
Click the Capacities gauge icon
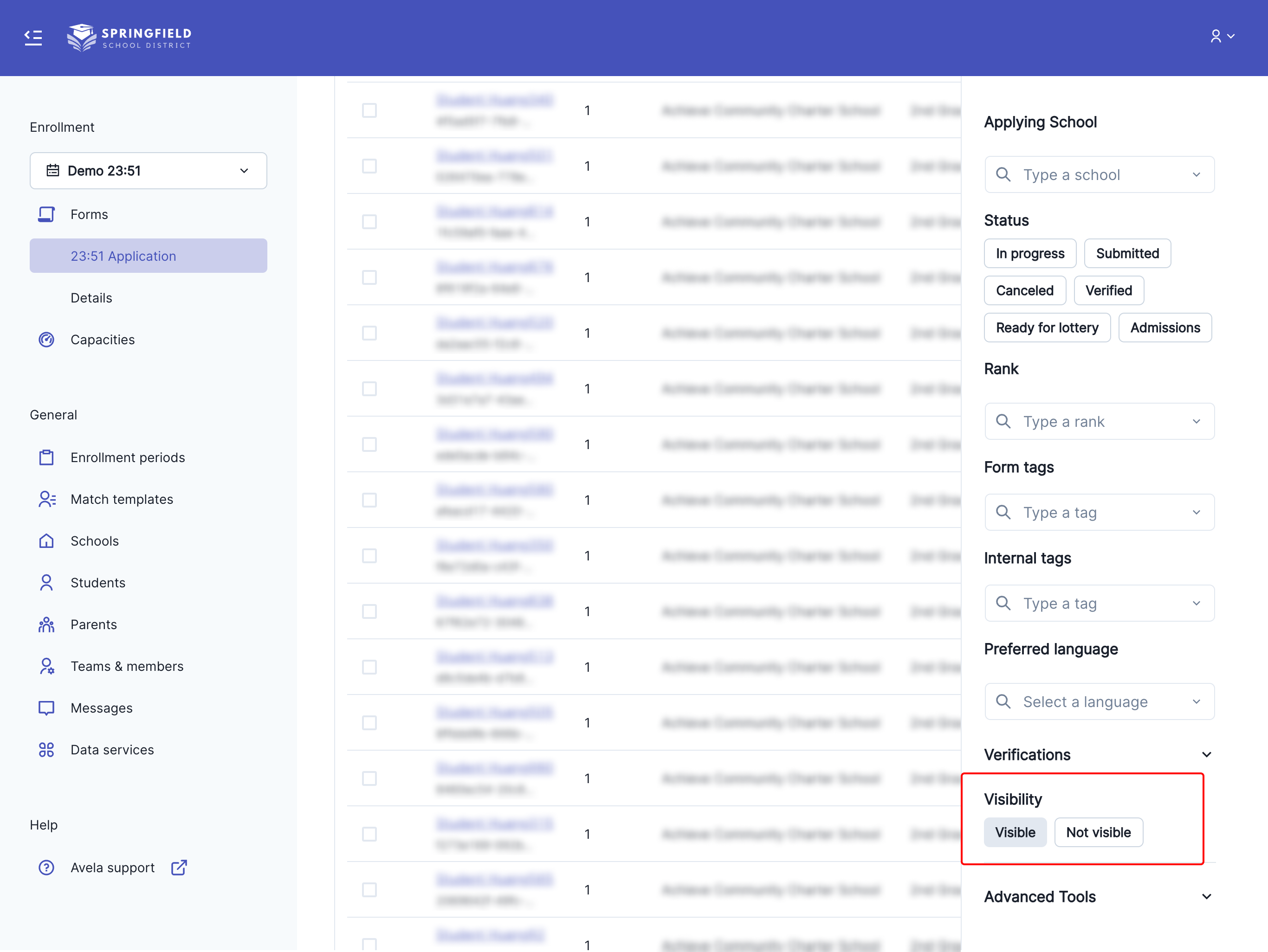coord(46,339)
